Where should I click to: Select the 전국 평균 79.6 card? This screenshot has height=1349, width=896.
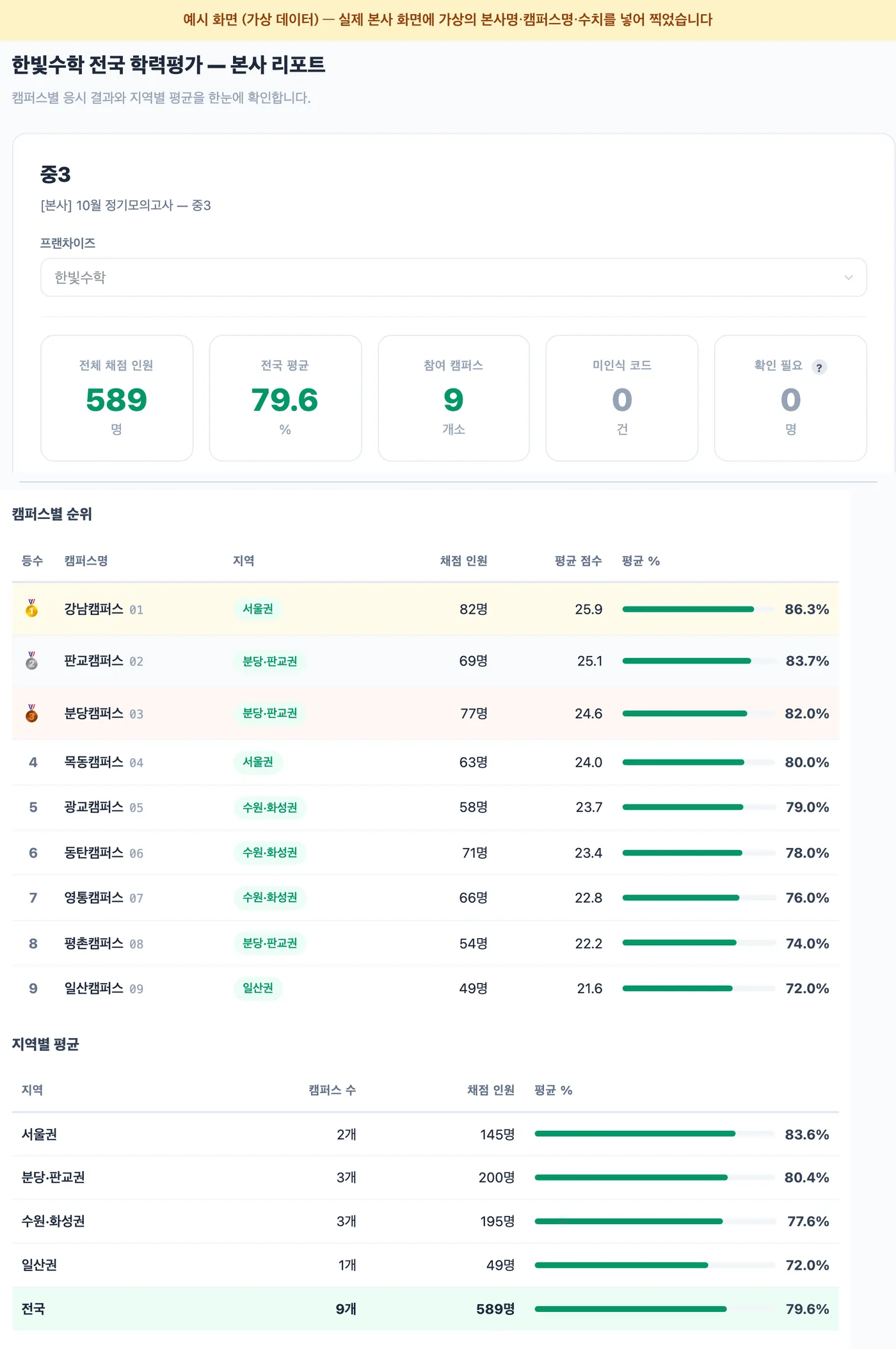(x=285, y=398)
